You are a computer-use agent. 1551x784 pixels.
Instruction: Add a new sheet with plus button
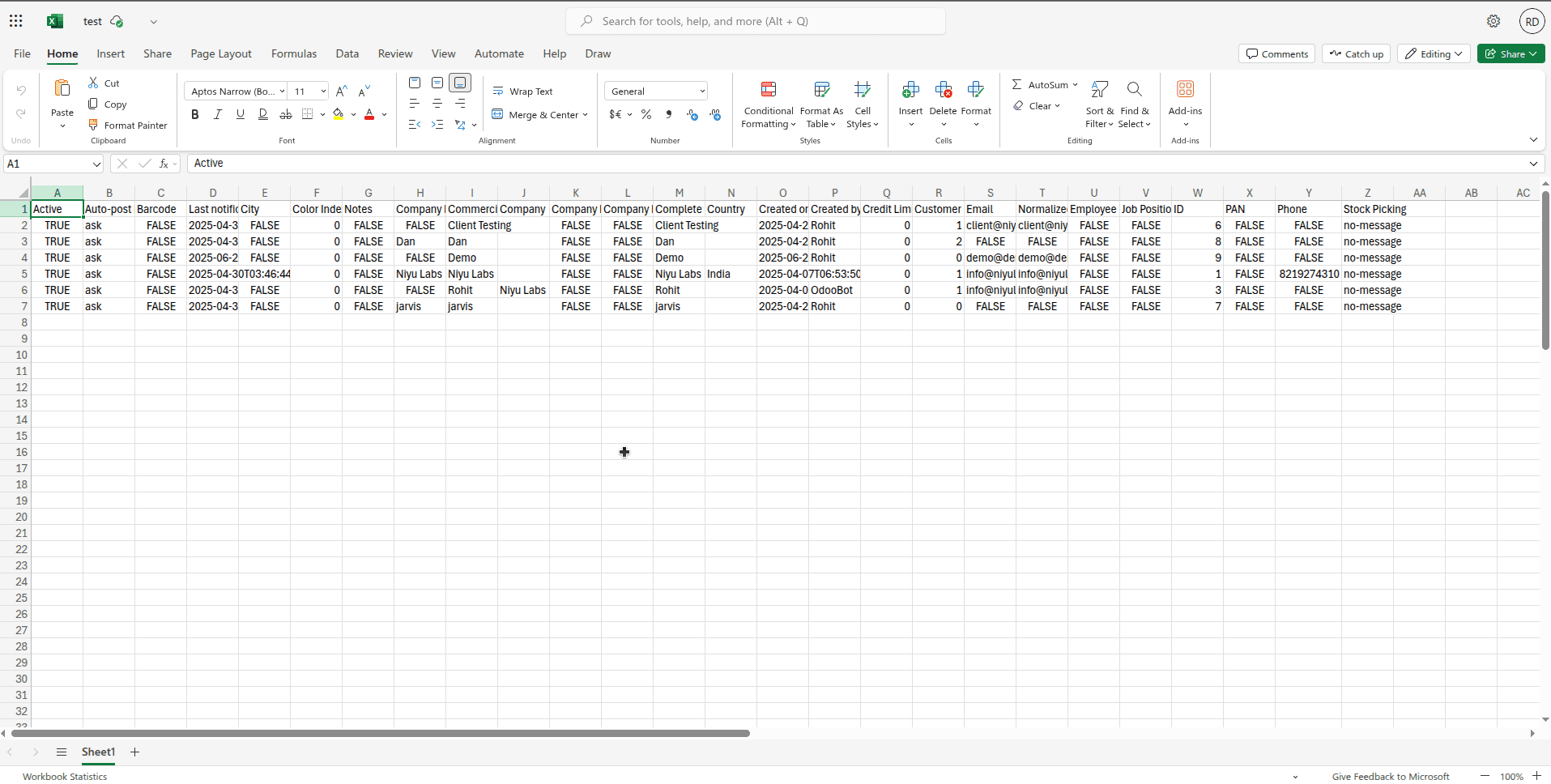tap(134, 752)
